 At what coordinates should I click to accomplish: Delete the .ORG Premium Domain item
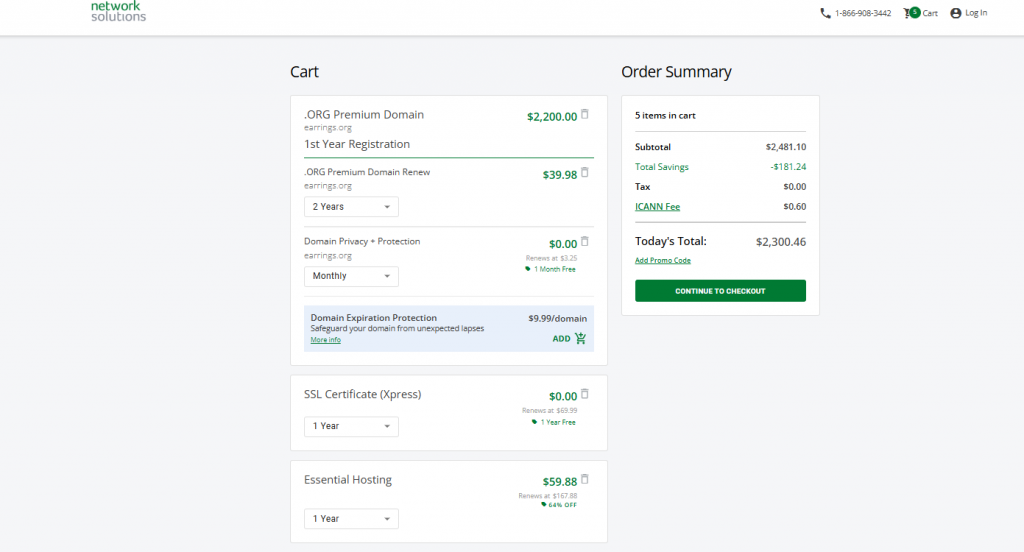[x=585, y=114]
